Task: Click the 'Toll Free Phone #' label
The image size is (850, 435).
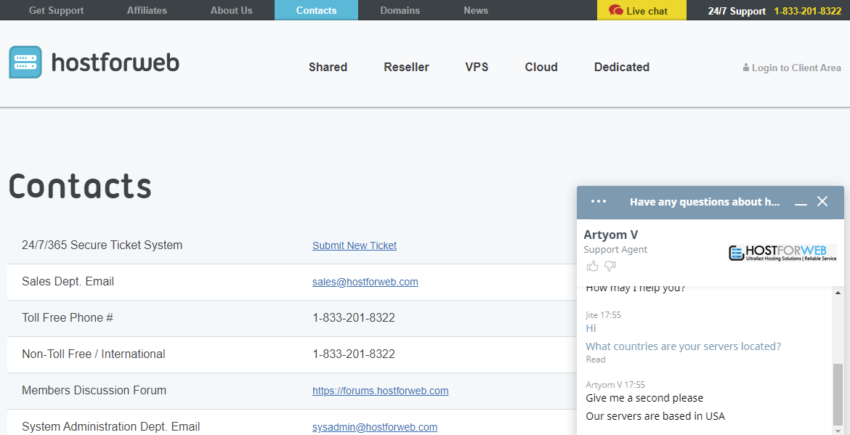Action: coord(67,318)
